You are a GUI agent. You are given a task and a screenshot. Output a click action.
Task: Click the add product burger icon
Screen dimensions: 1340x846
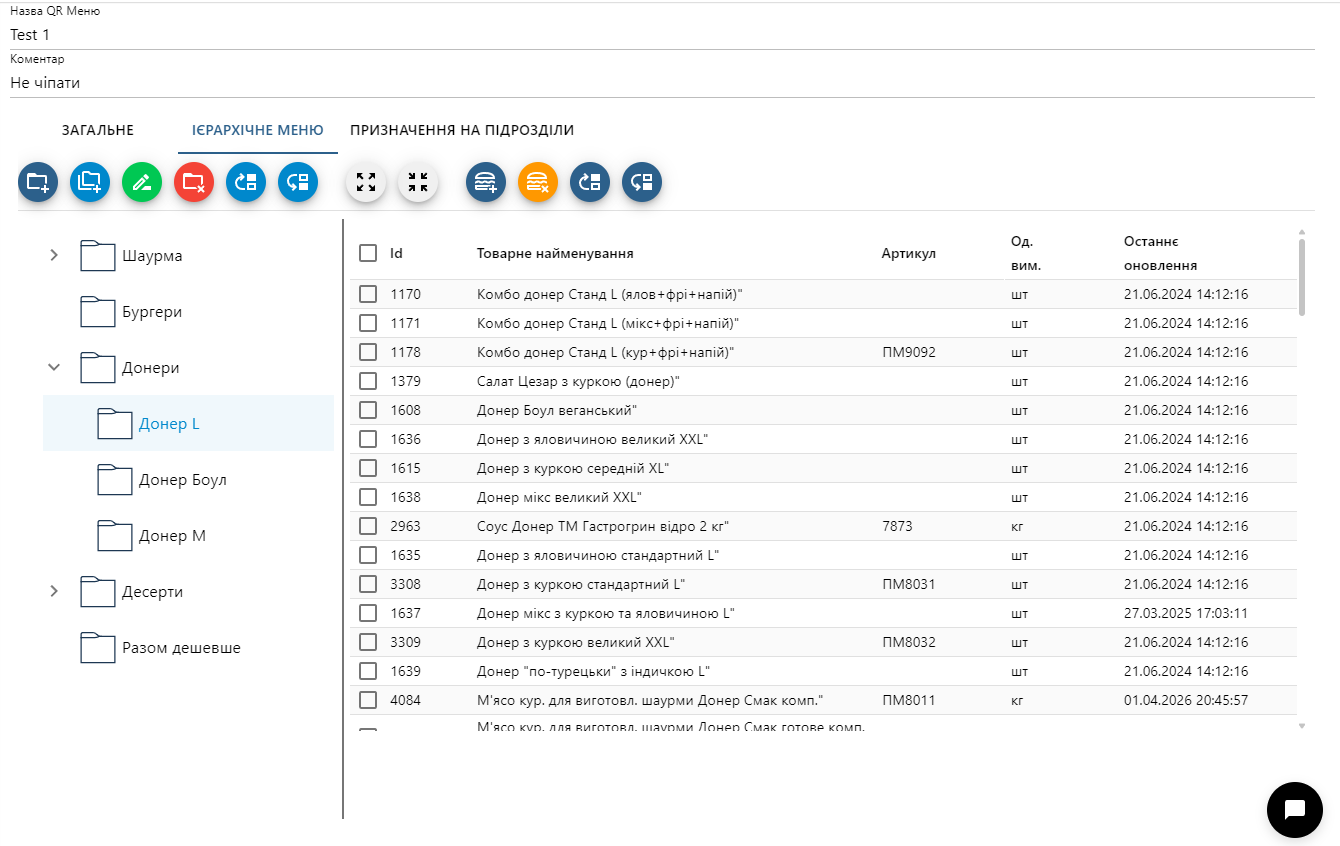pos(486,182)
